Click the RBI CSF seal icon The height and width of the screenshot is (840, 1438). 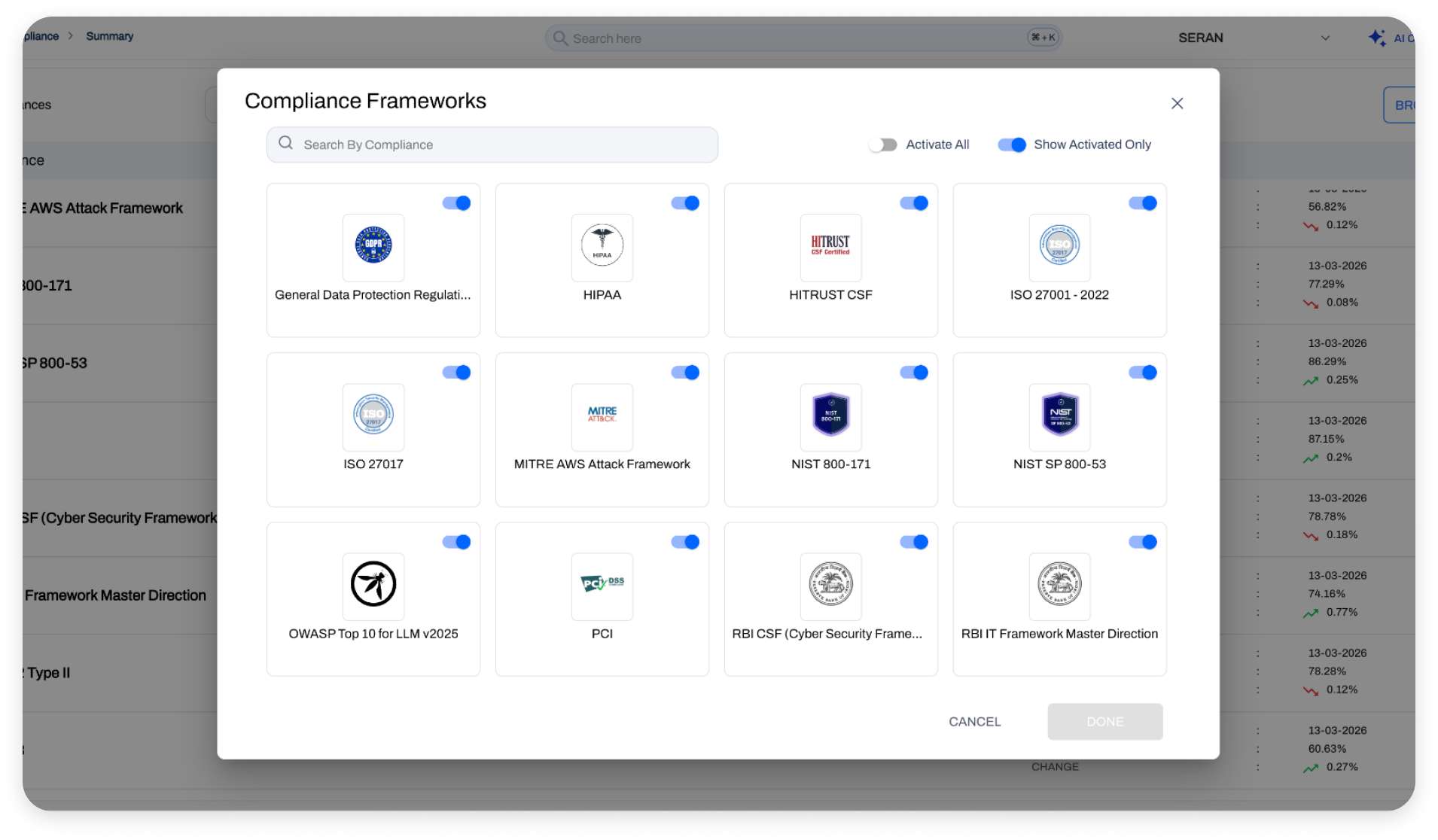pyautogui.click(x=830, y=584)
